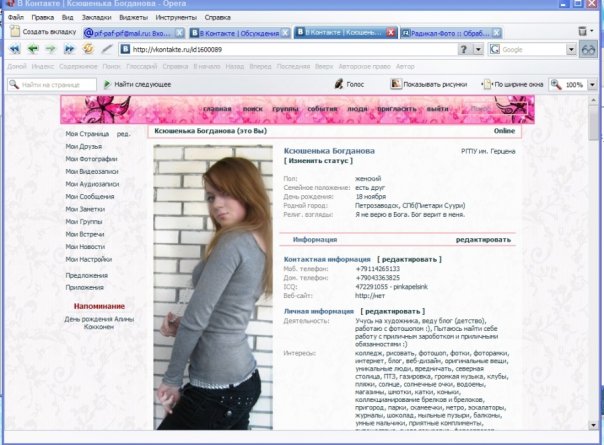The width and height of the screenshot is (604, 445).
Task: Open the 100% zoom level dropdown
Action: pyautogui.click(x=592, y=84)
